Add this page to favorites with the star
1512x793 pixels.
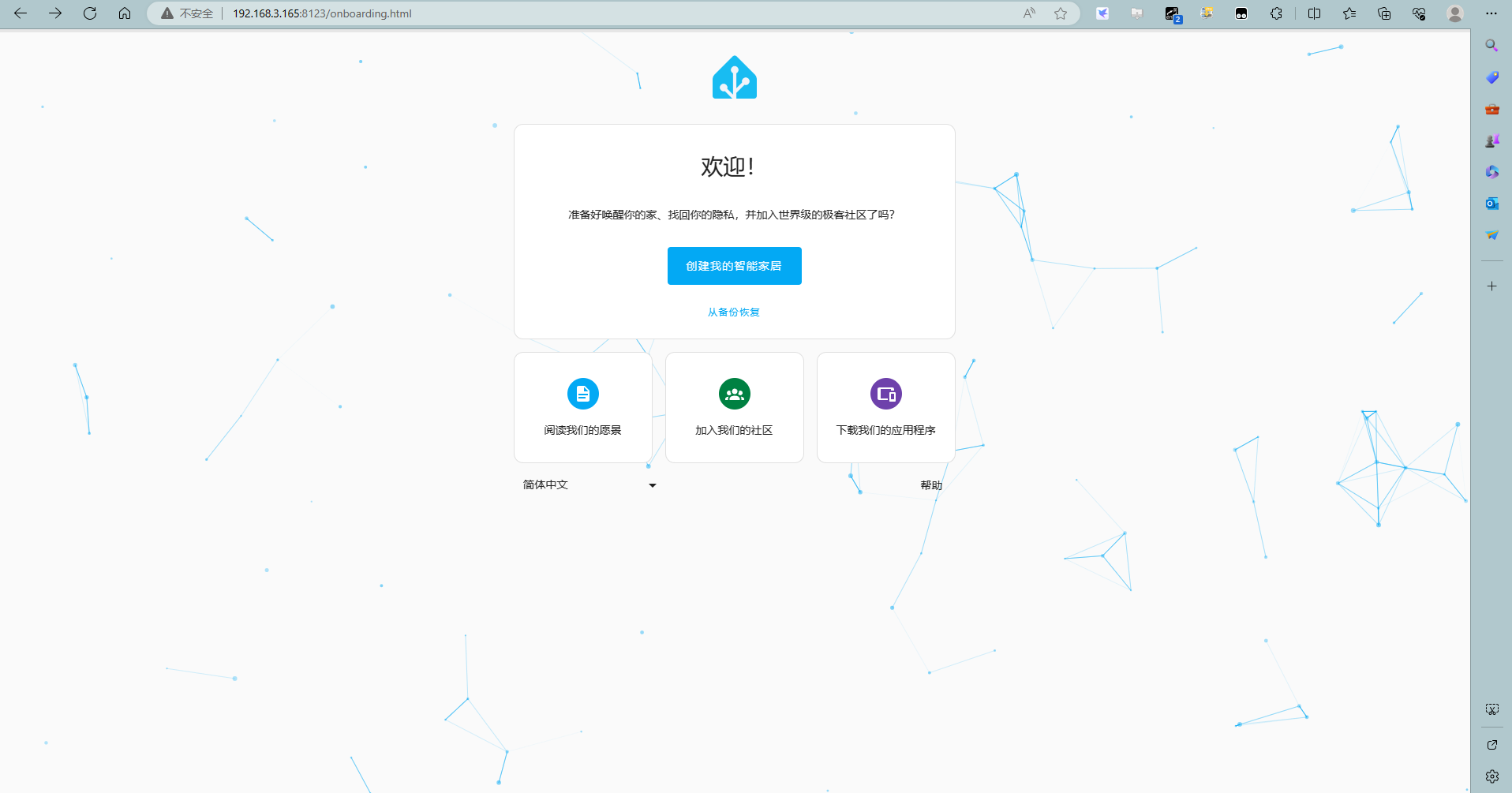click(x=1061, y=13)
